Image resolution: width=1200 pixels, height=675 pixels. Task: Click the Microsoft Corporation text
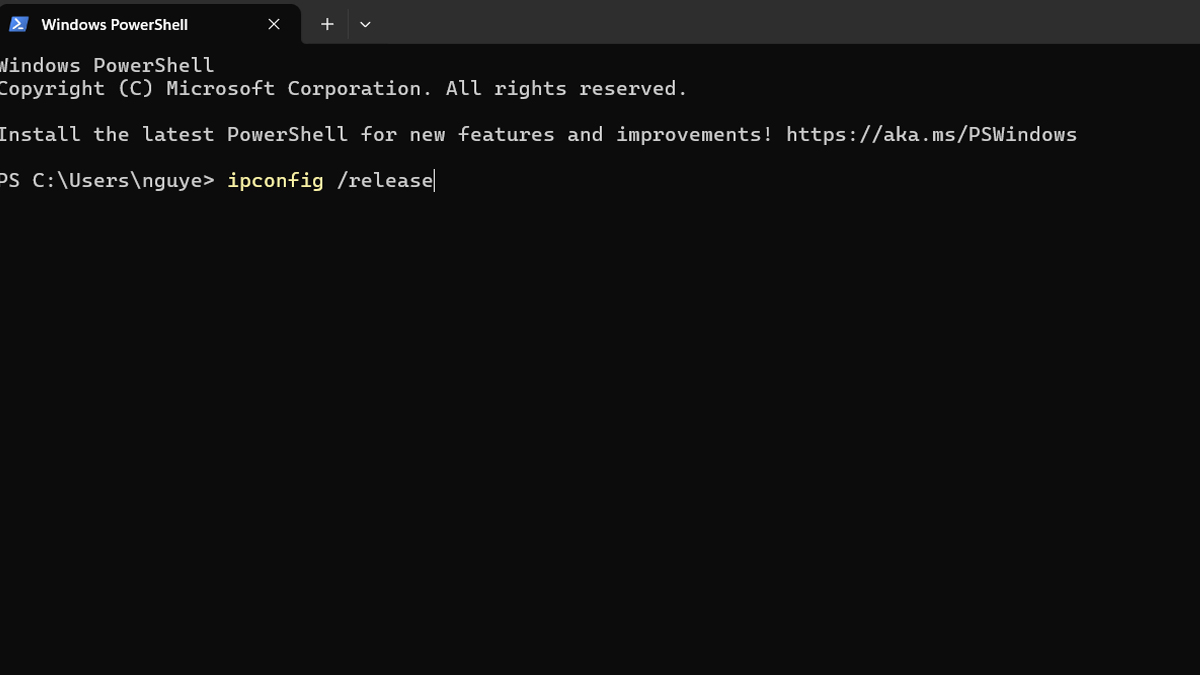[299, 89]
